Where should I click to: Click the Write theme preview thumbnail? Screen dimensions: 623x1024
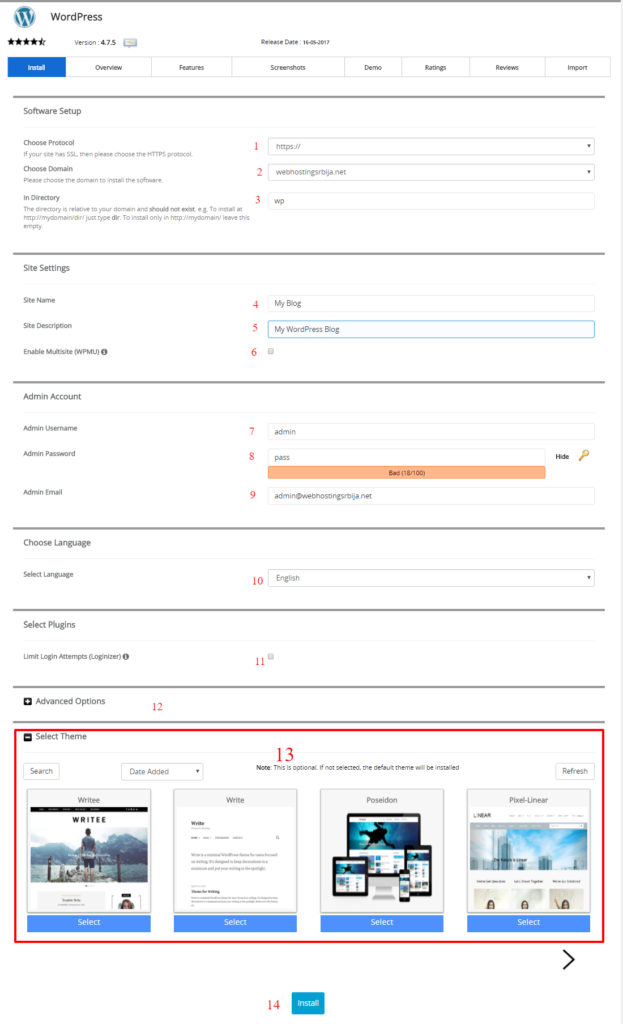point(235,858)
